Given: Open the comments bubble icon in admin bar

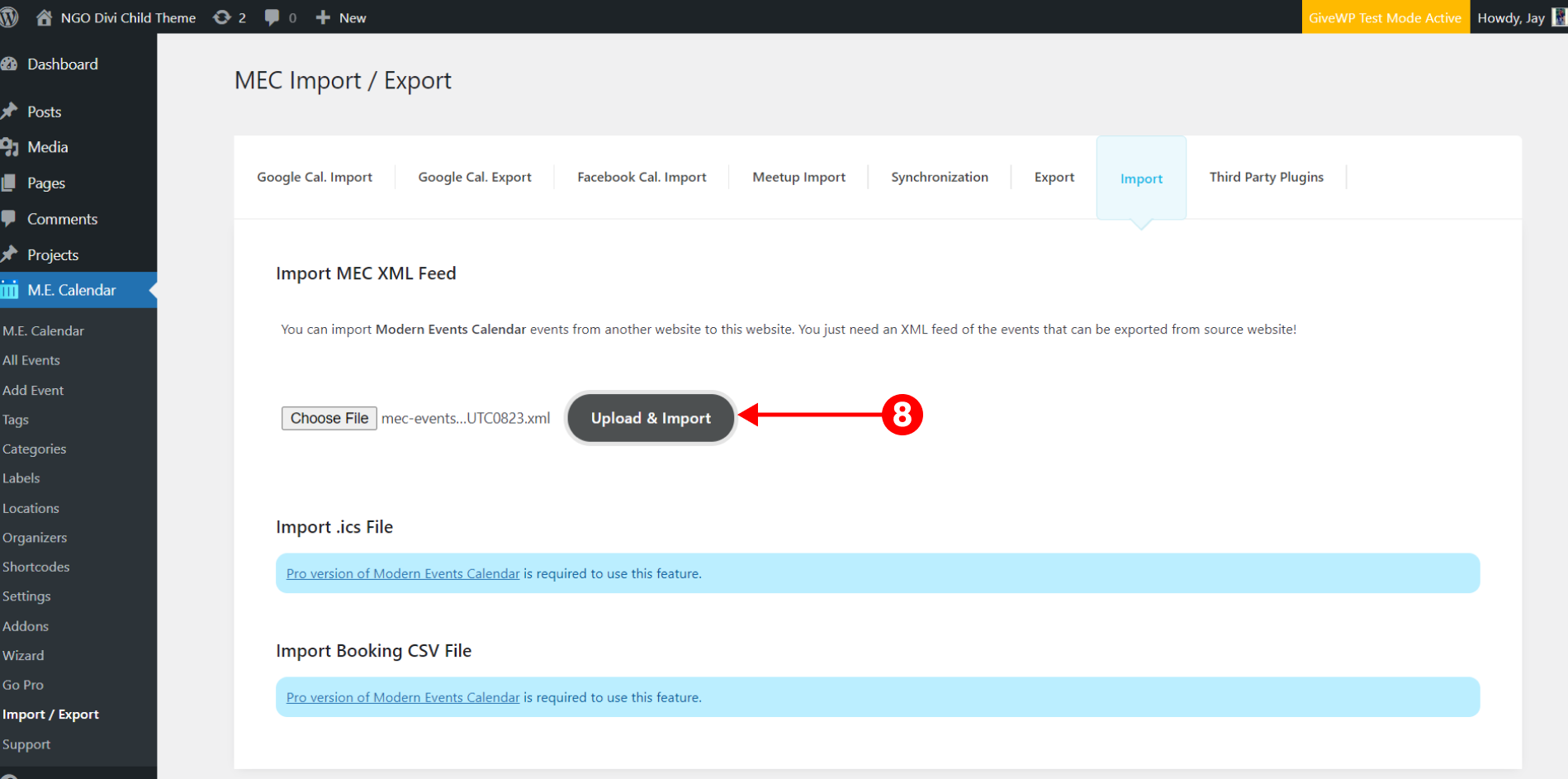Looking at the screenshot, I should pos(272,17).
